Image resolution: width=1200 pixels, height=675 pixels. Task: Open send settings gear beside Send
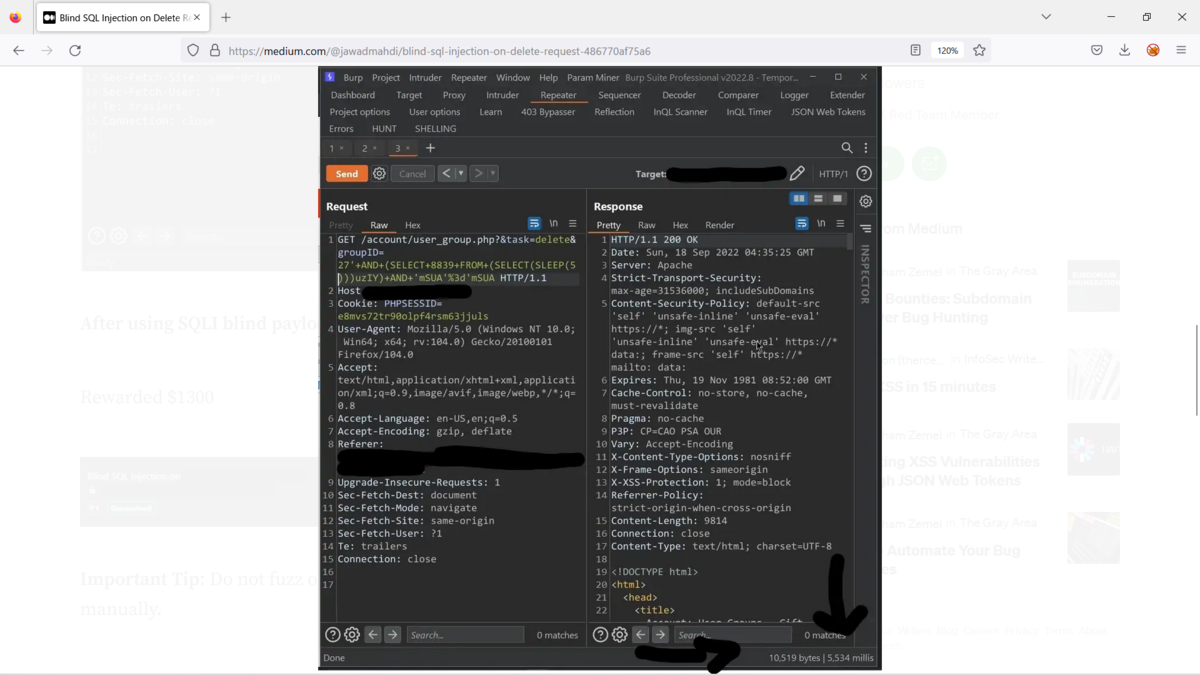click(x=379, y=173)
